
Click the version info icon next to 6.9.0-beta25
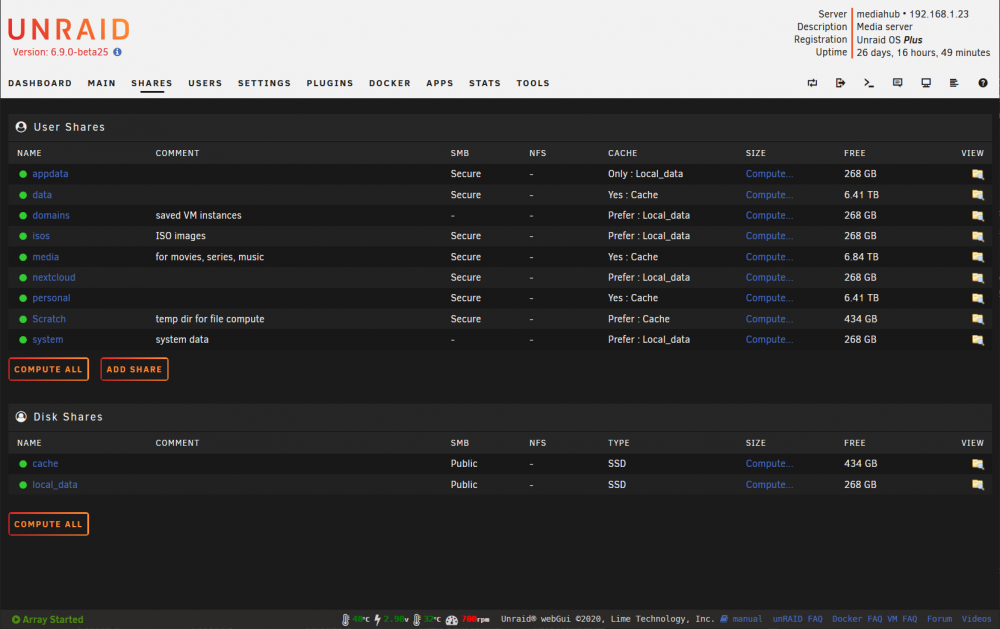tap(117, 52)
